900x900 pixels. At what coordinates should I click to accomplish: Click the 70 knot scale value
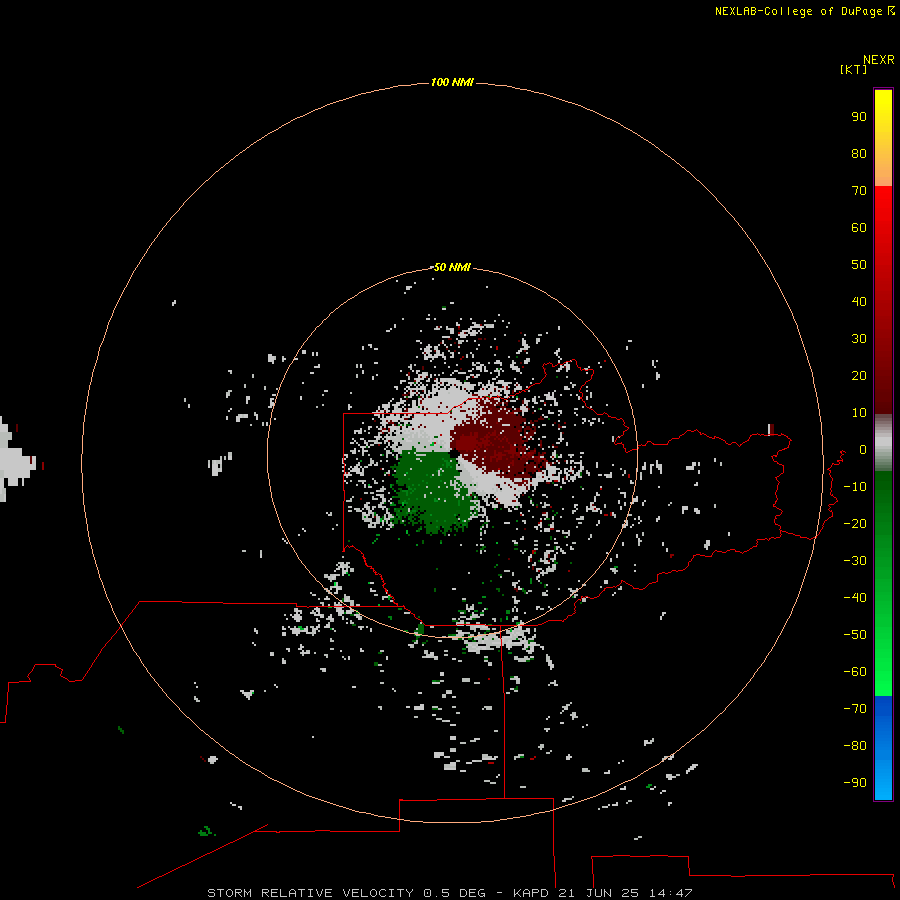(859, 191)
